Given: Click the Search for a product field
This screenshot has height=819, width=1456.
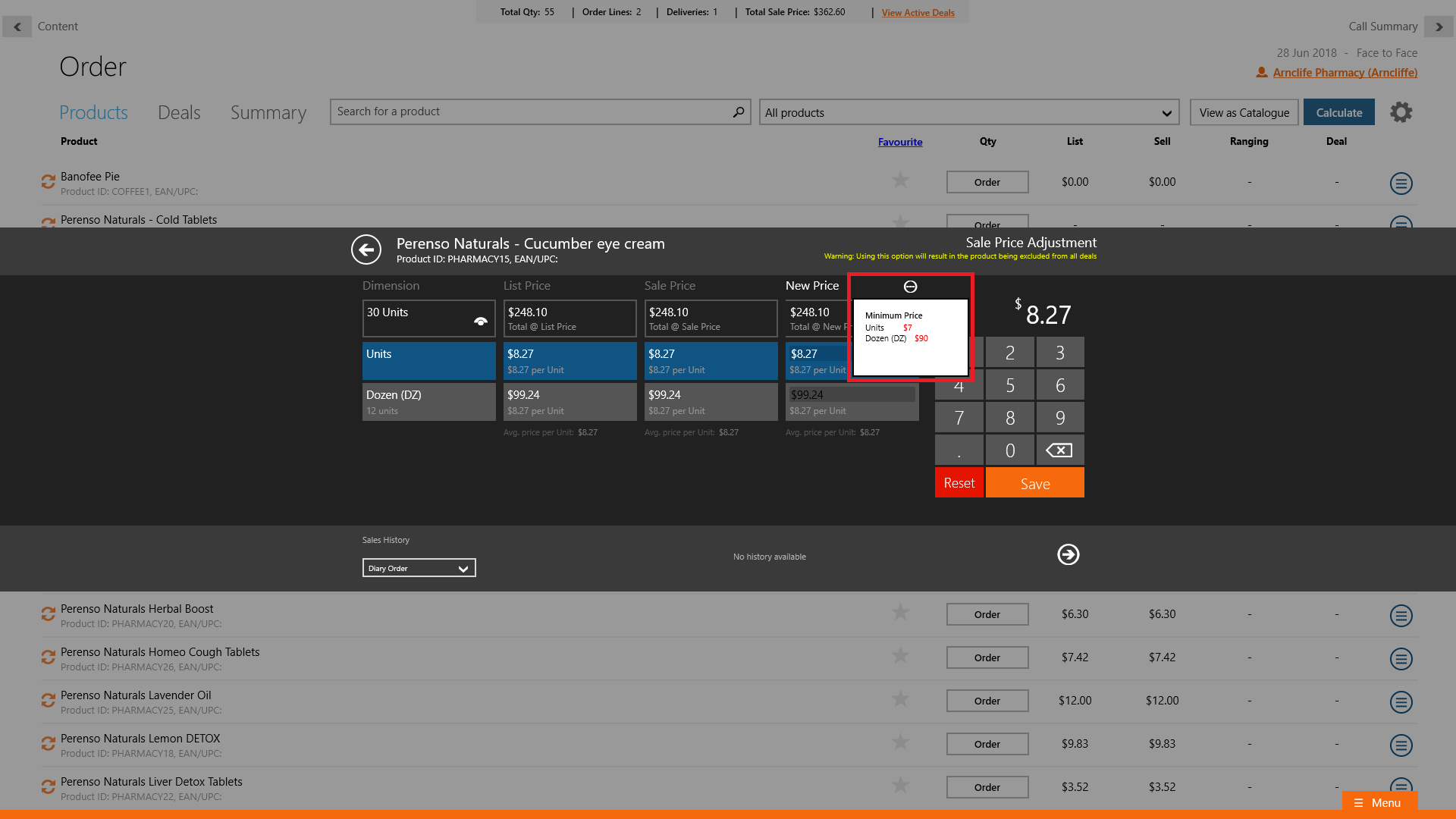Looking at the screenshot, I should [531, 112].
